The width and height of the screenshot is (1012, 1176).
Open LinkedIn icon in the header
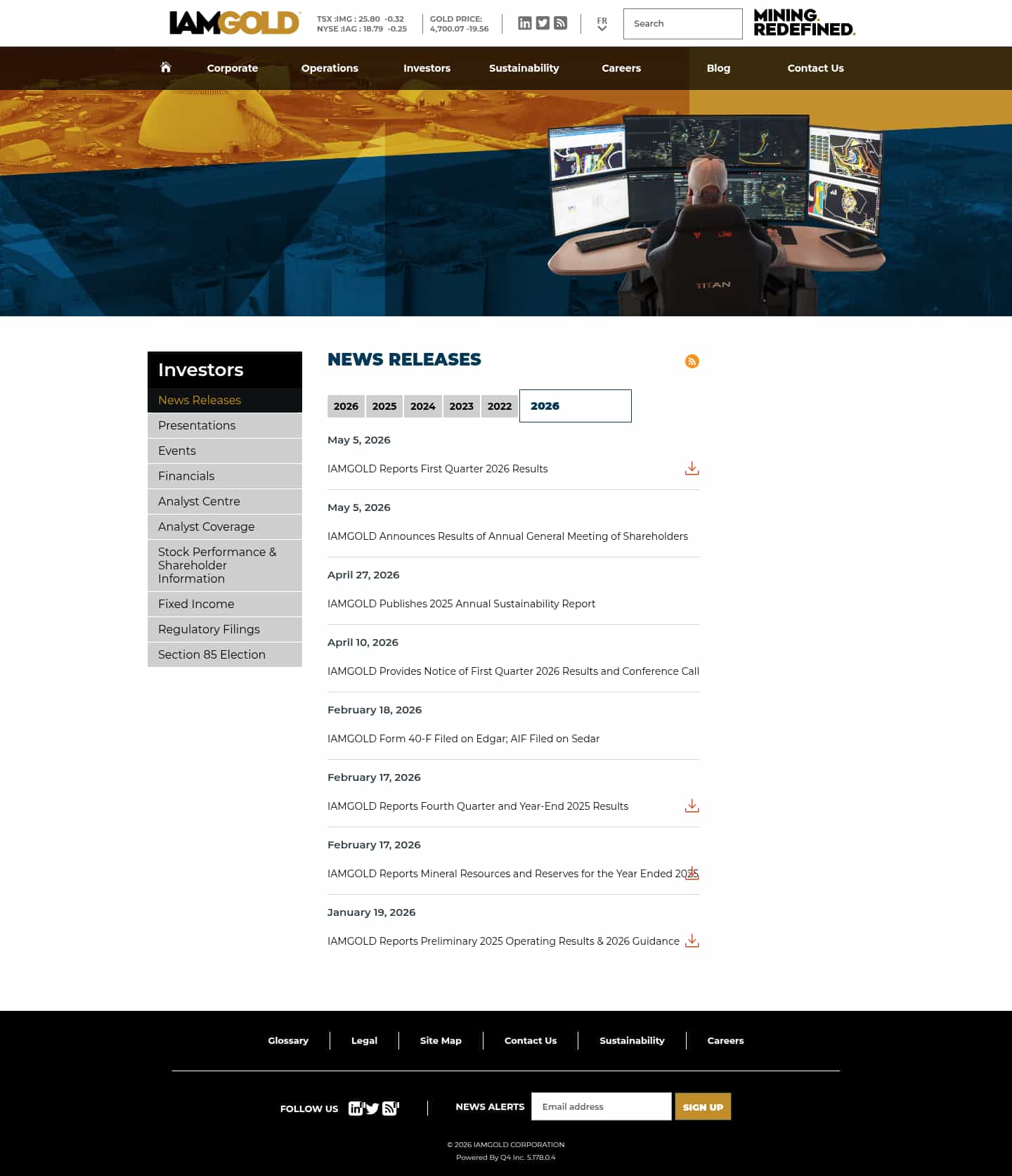click(x=525, y=23)
